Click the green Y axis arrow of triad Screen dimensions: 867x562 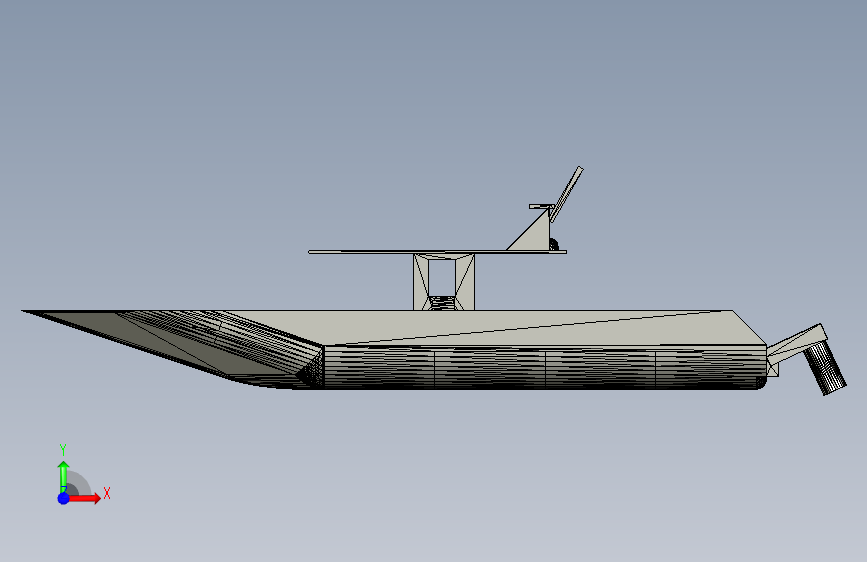[x=64, y=476]
